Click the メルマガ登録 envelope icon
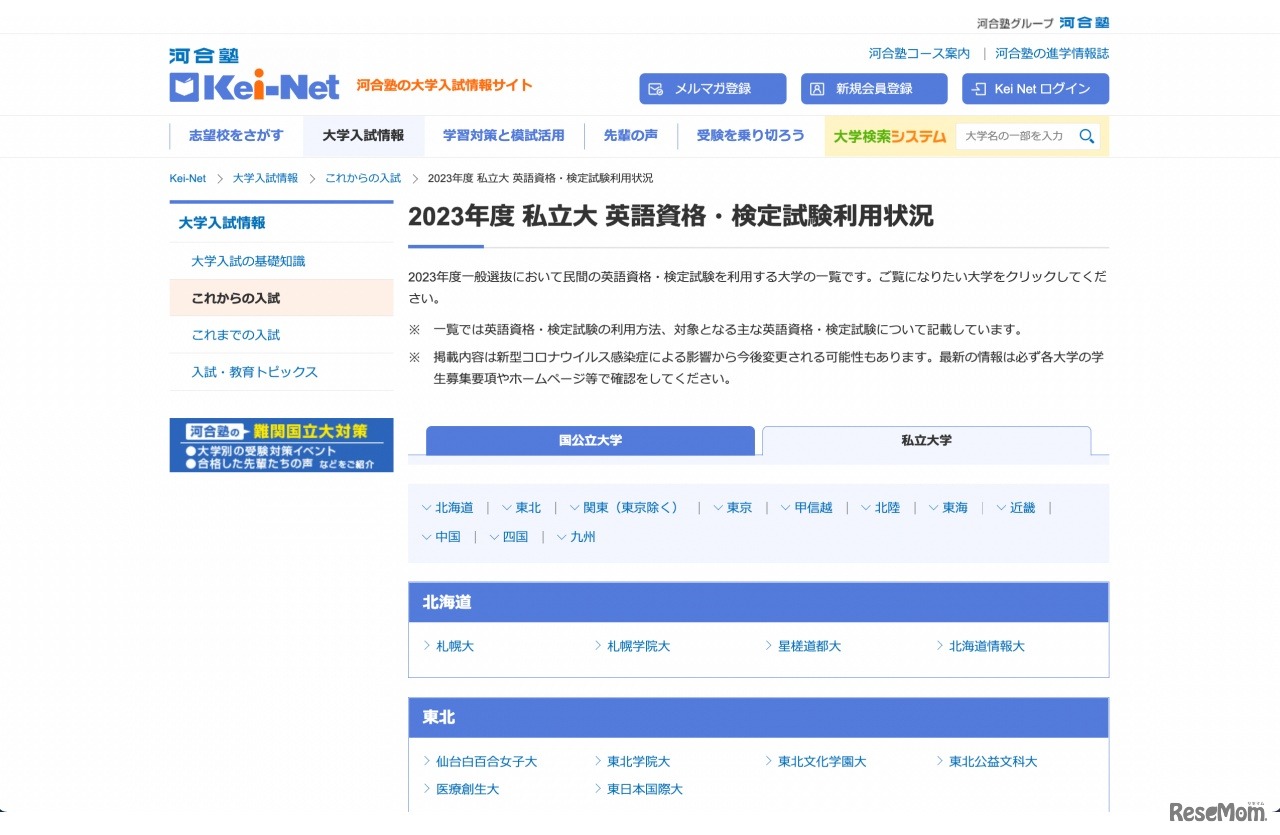Viewport: 1280px width, 835px height. [x=656, y=89]
